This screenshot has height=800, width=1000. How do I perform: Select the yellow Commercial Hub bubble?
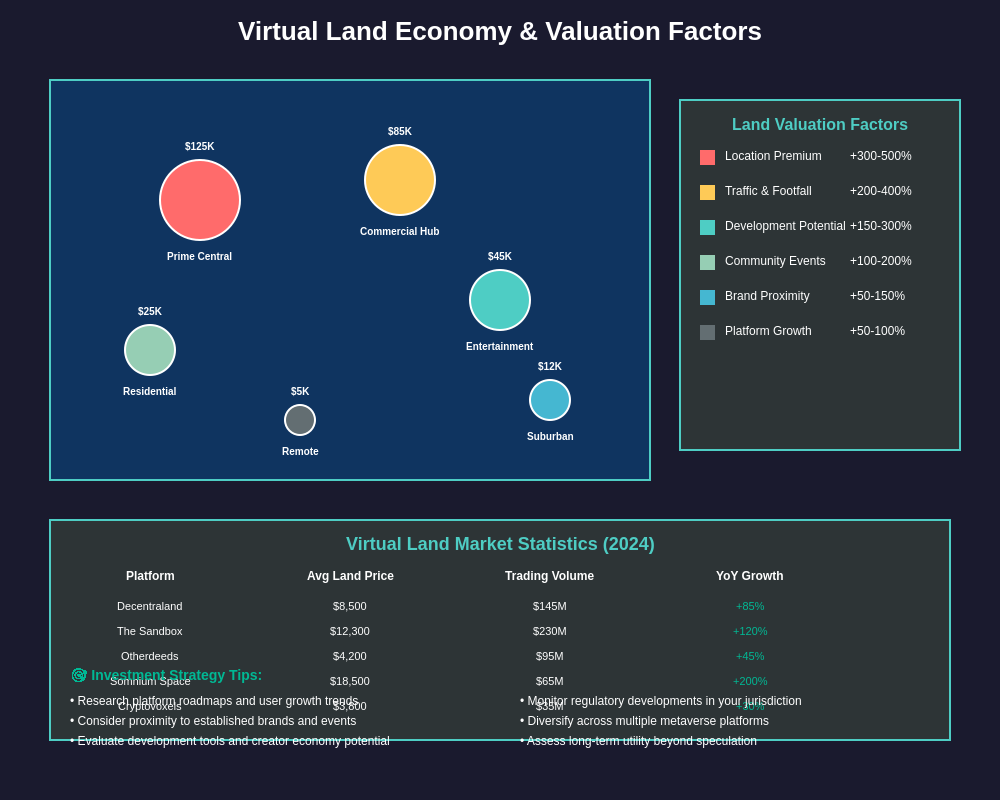pos(400,180)
